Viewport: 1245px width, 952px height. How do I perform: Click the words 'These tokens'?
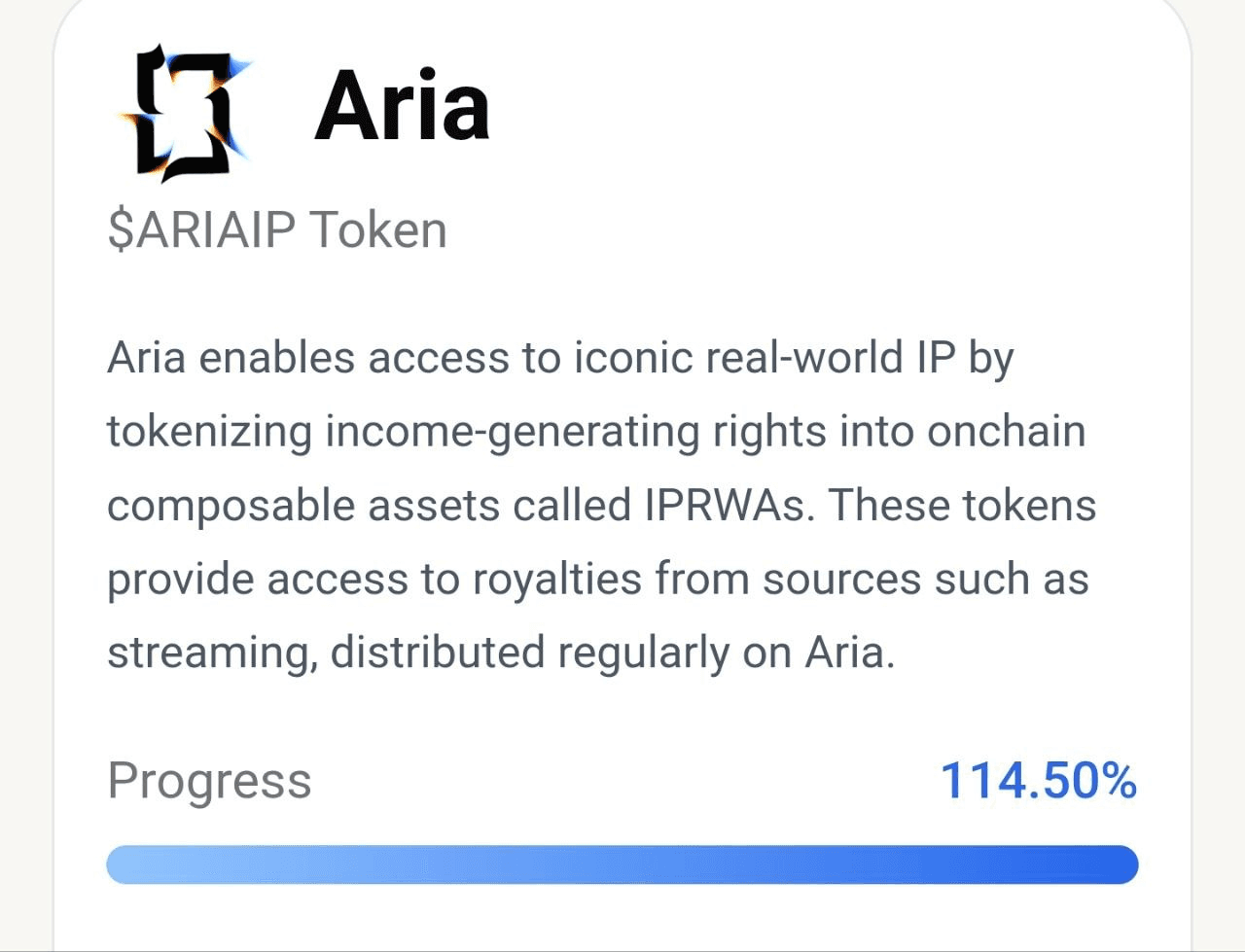point(963,506)
